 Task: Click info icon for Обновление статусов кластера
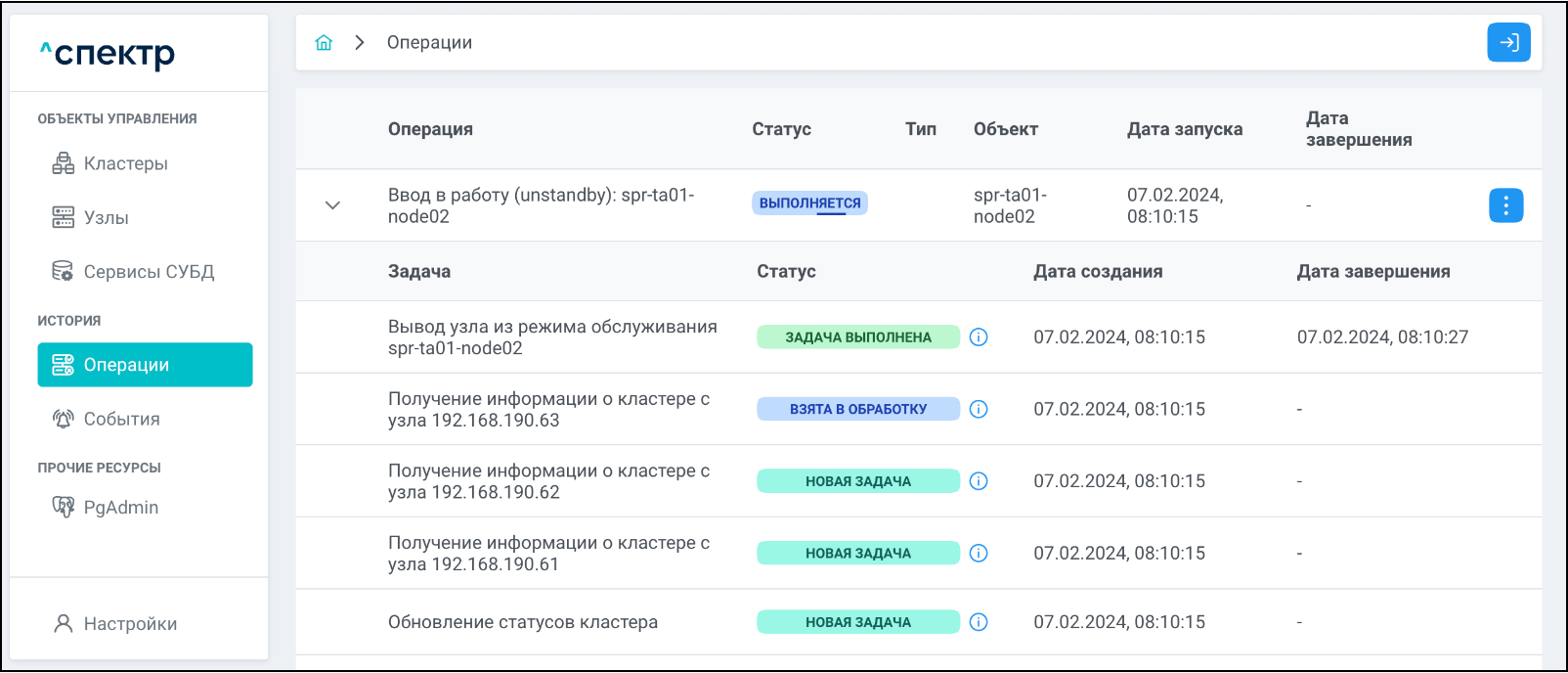click(x=979, y=622)
